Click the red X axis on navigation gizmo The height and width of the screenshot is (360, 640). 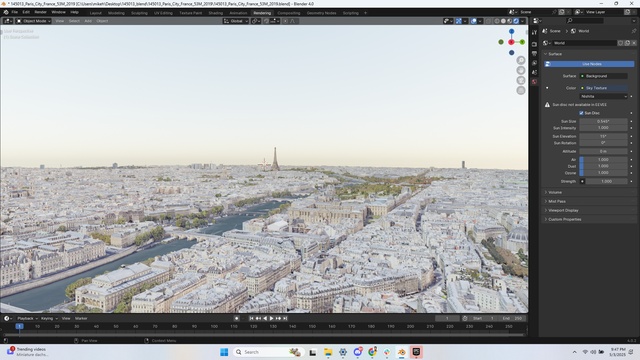511,42
